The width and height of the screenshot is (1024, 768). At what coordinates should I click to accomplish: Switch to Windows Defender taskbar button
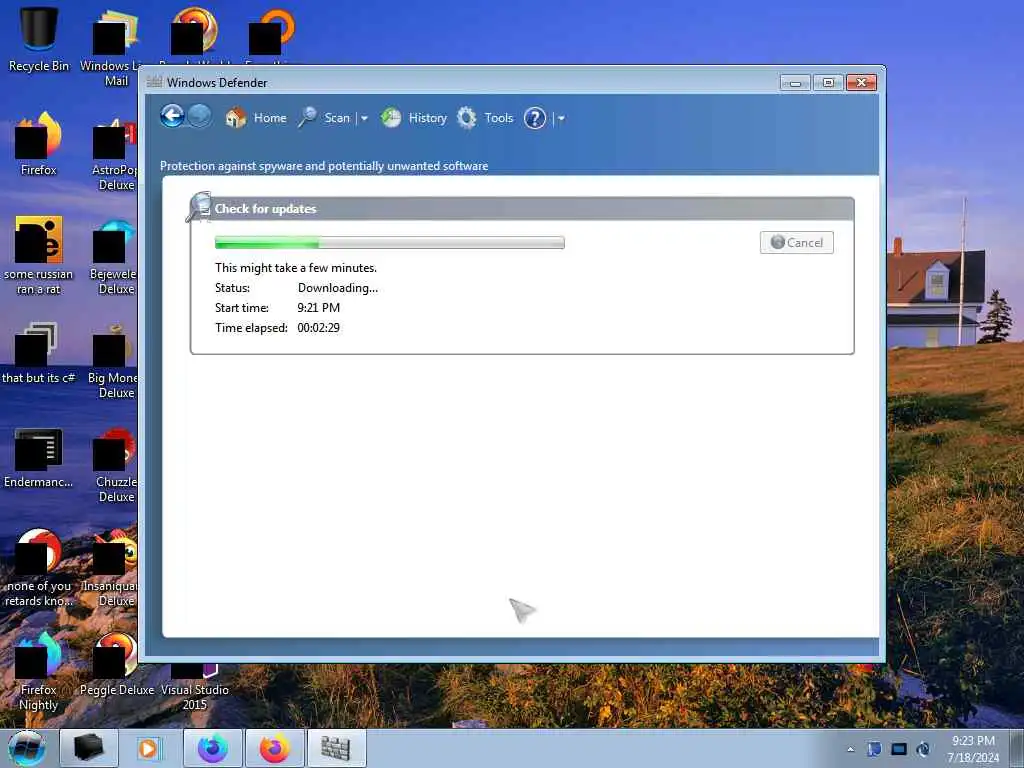click(336, 748)
